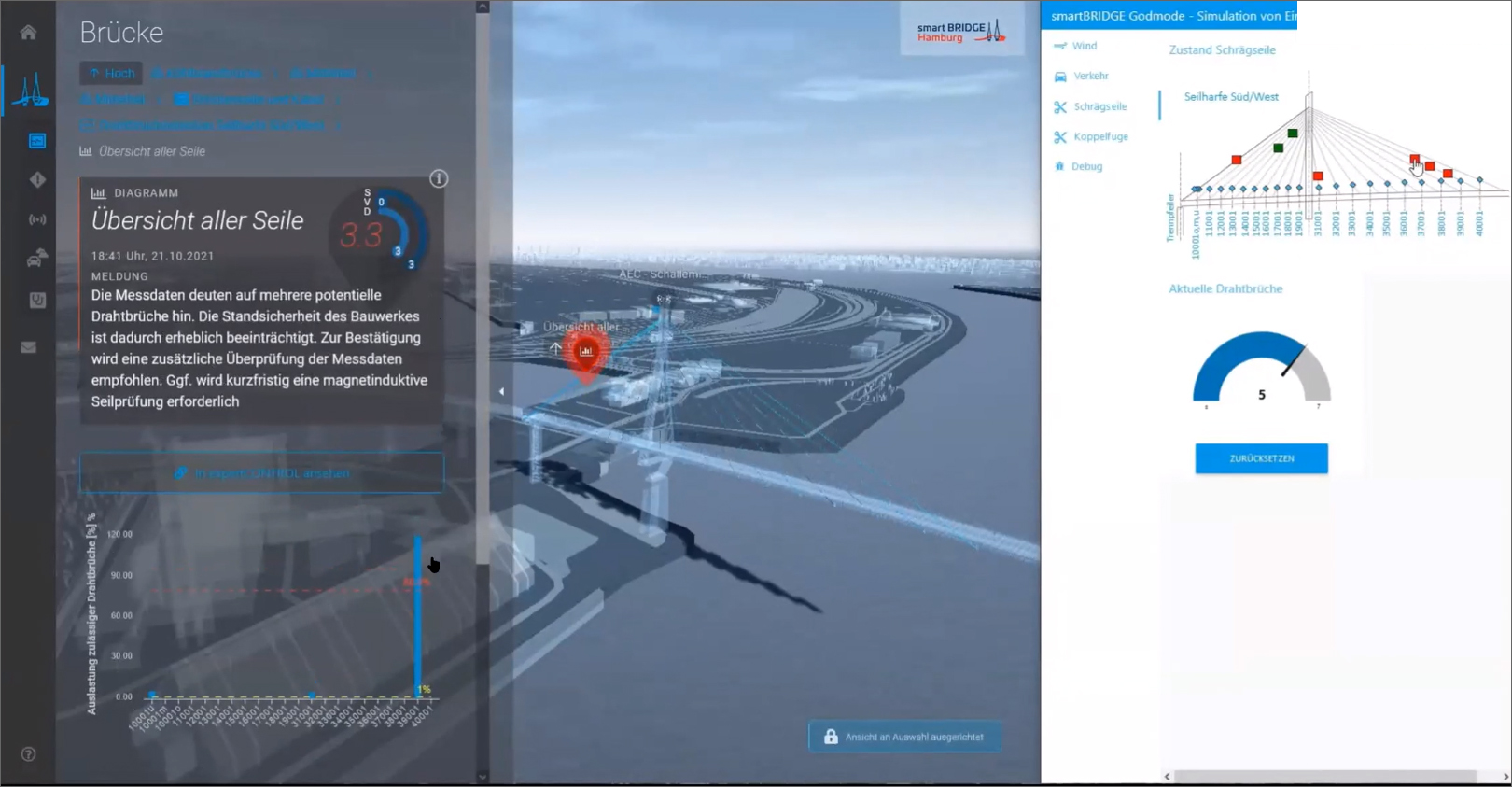1512x787 pixels.
Task: Click left panel scrollbar up arrow
Action: pyautogui.click(x=483, y=7)
